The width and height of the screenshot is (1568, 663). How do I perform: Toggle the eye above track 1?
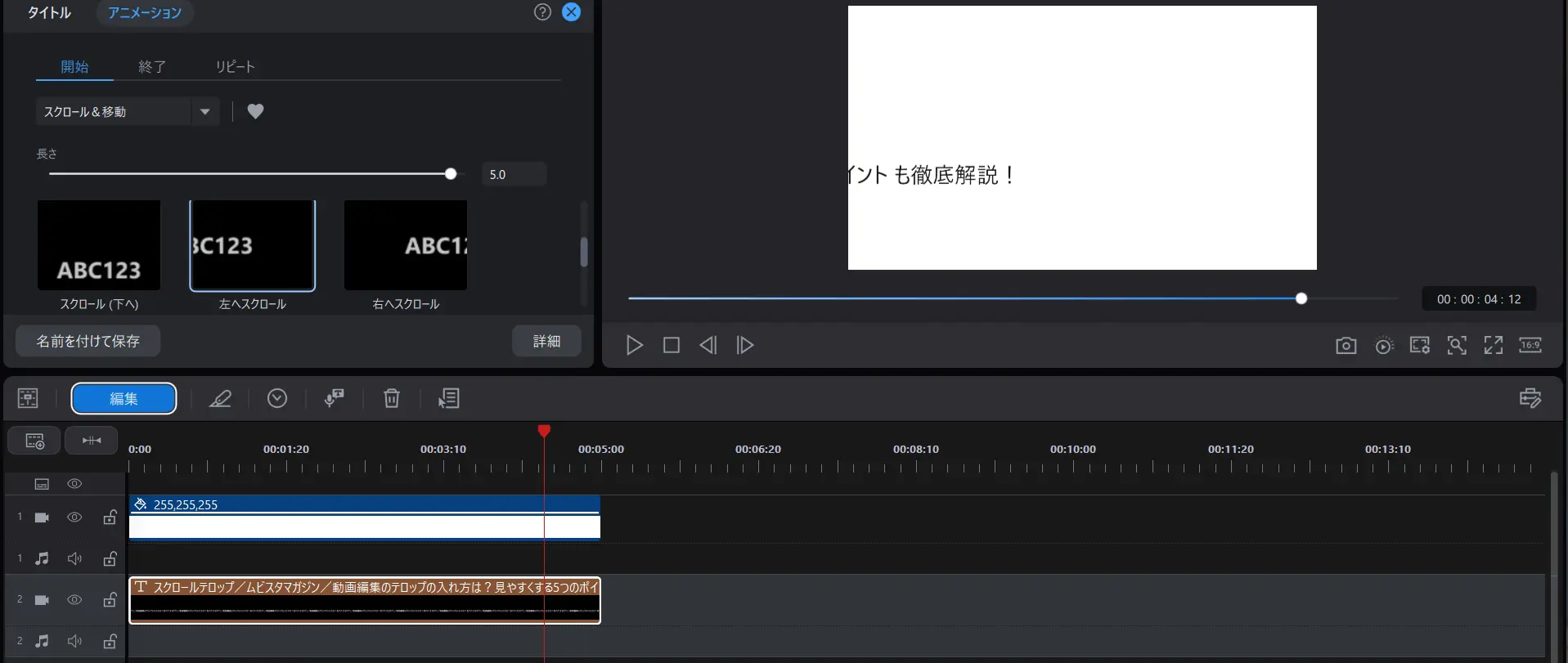point(74,484)
